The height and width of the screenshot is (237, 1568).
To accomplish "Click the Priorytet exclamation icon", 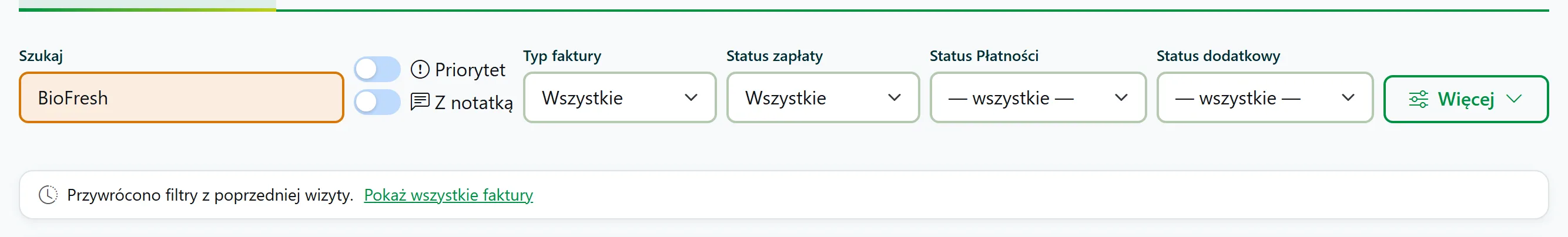I will 420,69.
